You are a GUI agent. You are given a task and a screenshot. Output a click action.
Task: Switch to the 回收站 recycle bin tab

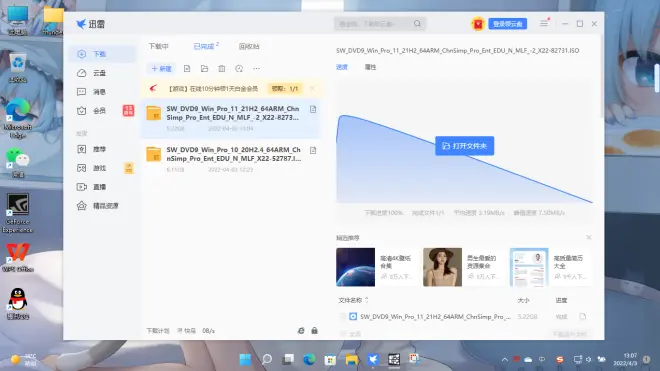pyautogui.click(x=249, y=46)
